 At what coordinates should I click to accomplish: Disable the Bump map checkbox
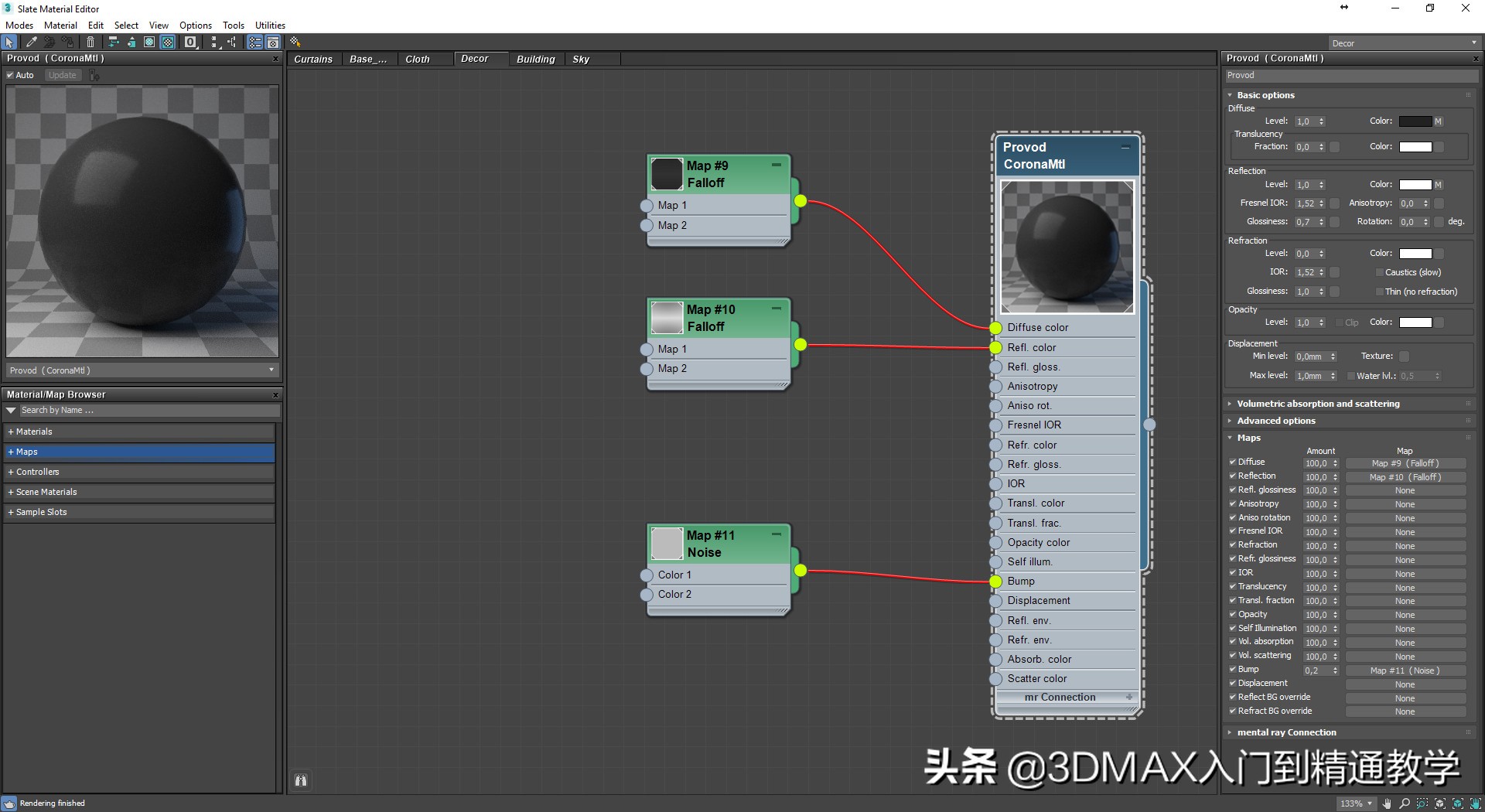click(1232, 669)
